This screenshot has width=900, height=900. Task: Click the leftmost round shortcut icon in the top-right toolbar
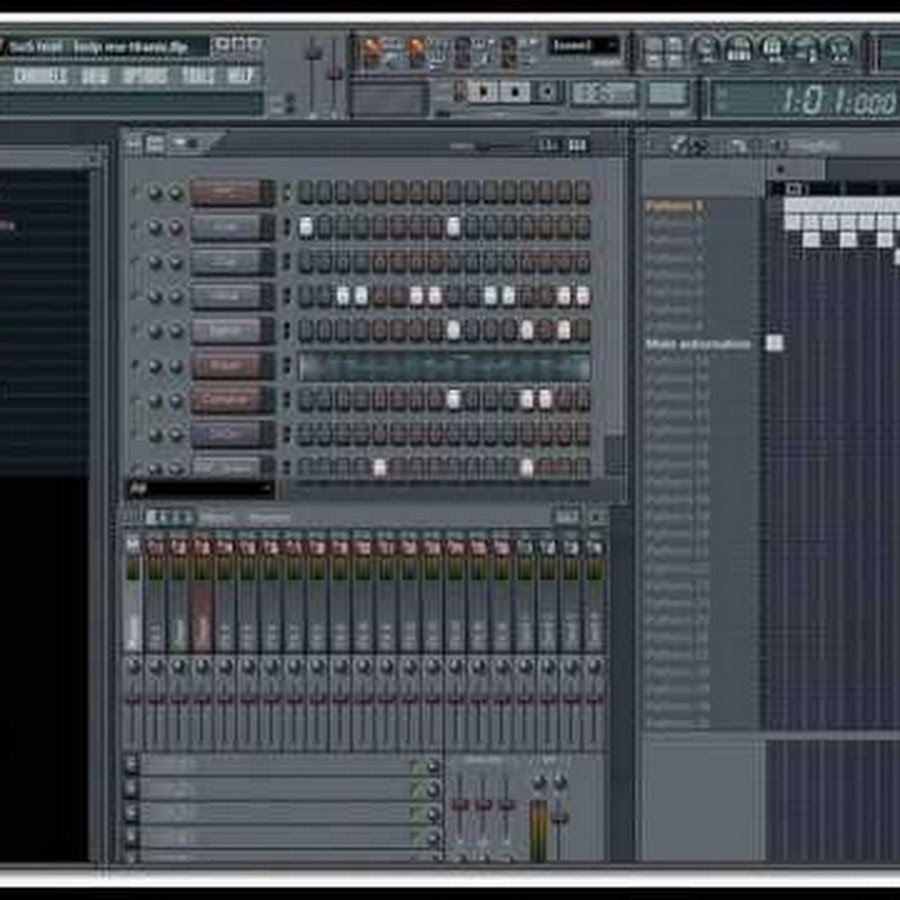(x=706, y=48)
